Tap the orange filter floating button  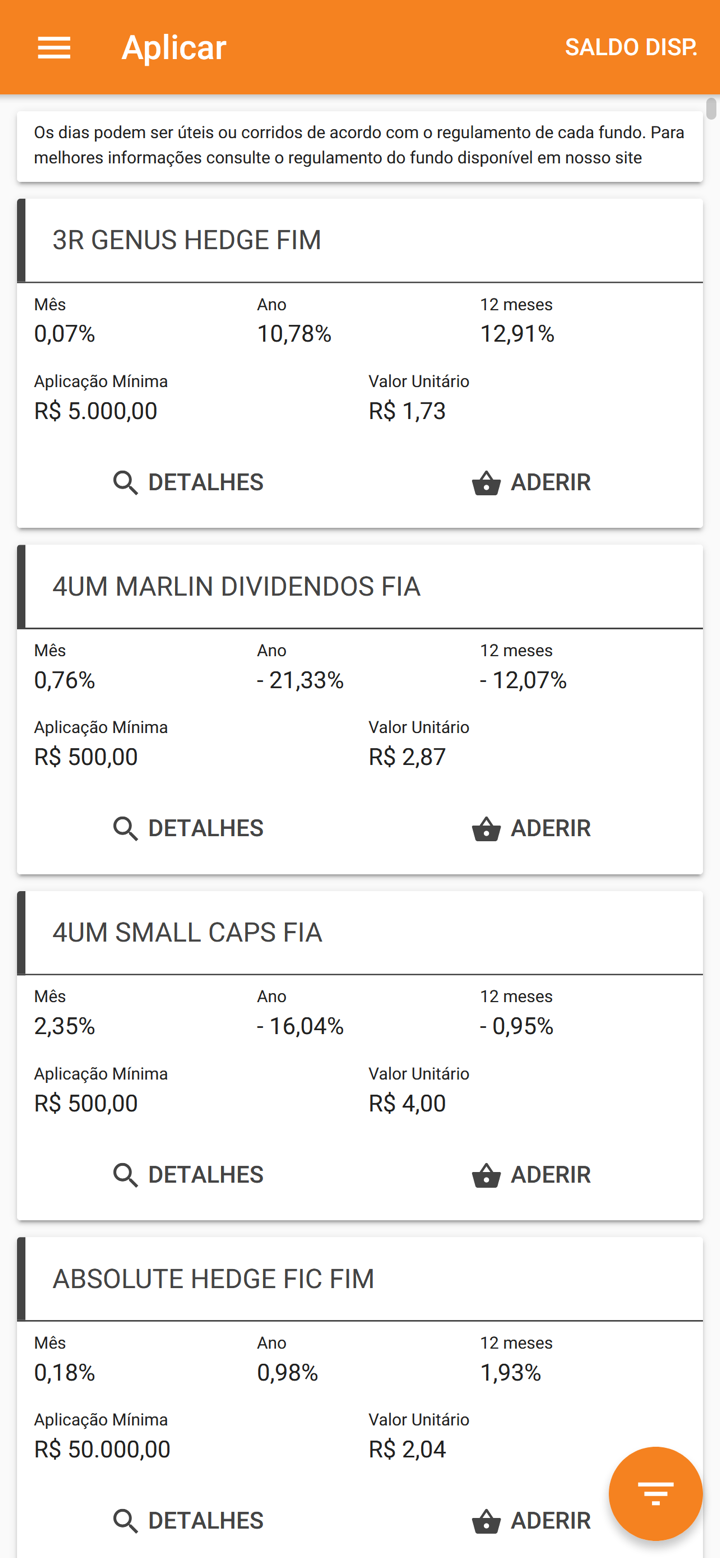(x=656, y=1493)
